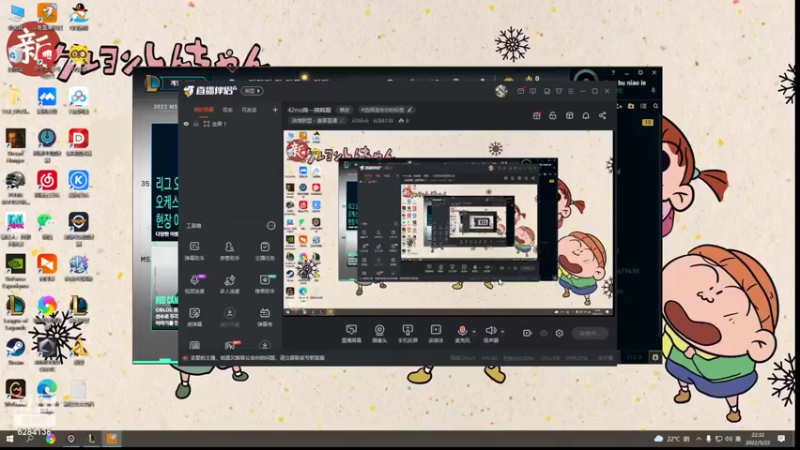Toggle the lock icon above preview
Viewport: 800px width, 450px height.
[x=553, y=116]
